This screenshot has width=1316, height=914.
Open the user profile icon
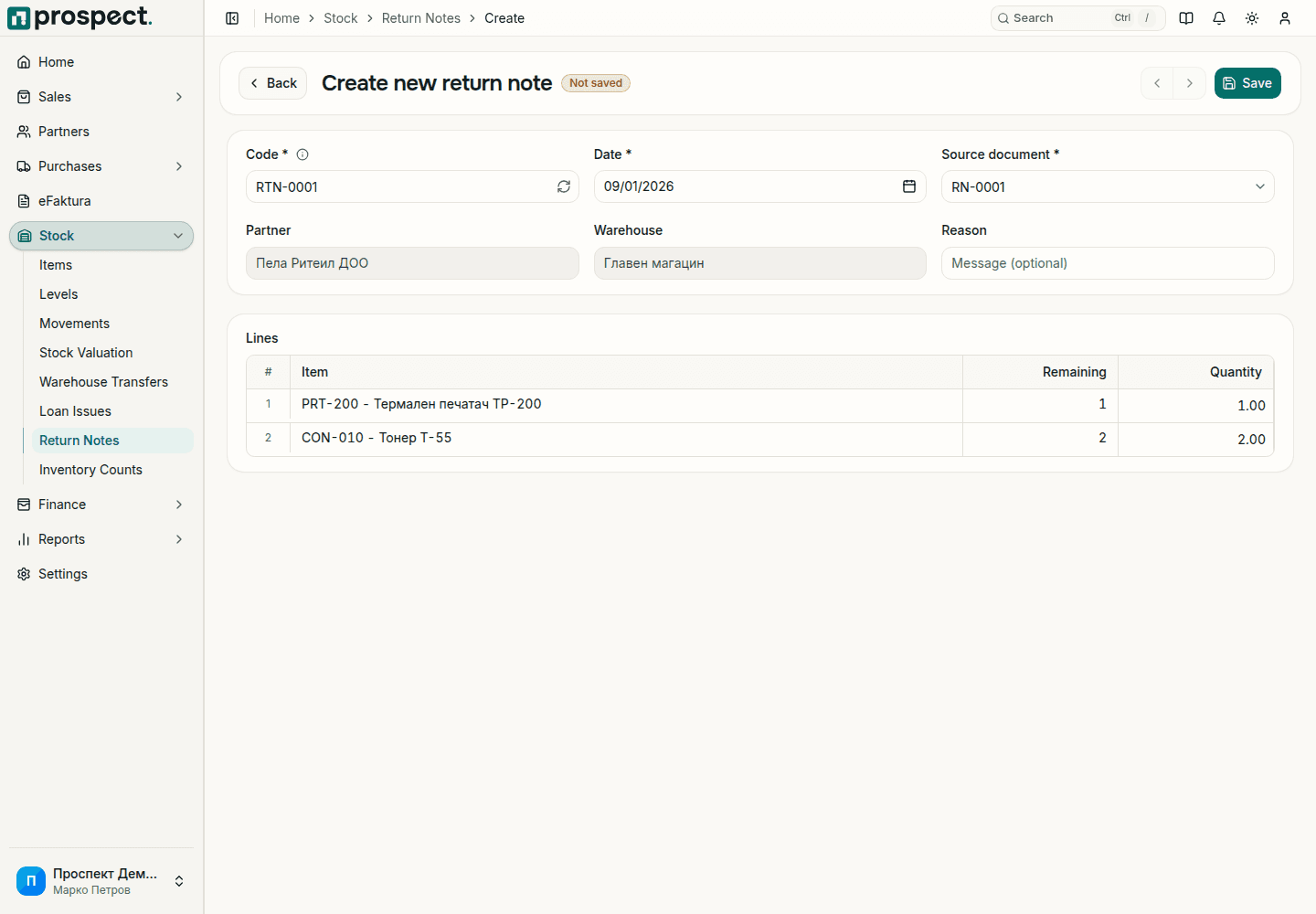tap(1285, 18)
